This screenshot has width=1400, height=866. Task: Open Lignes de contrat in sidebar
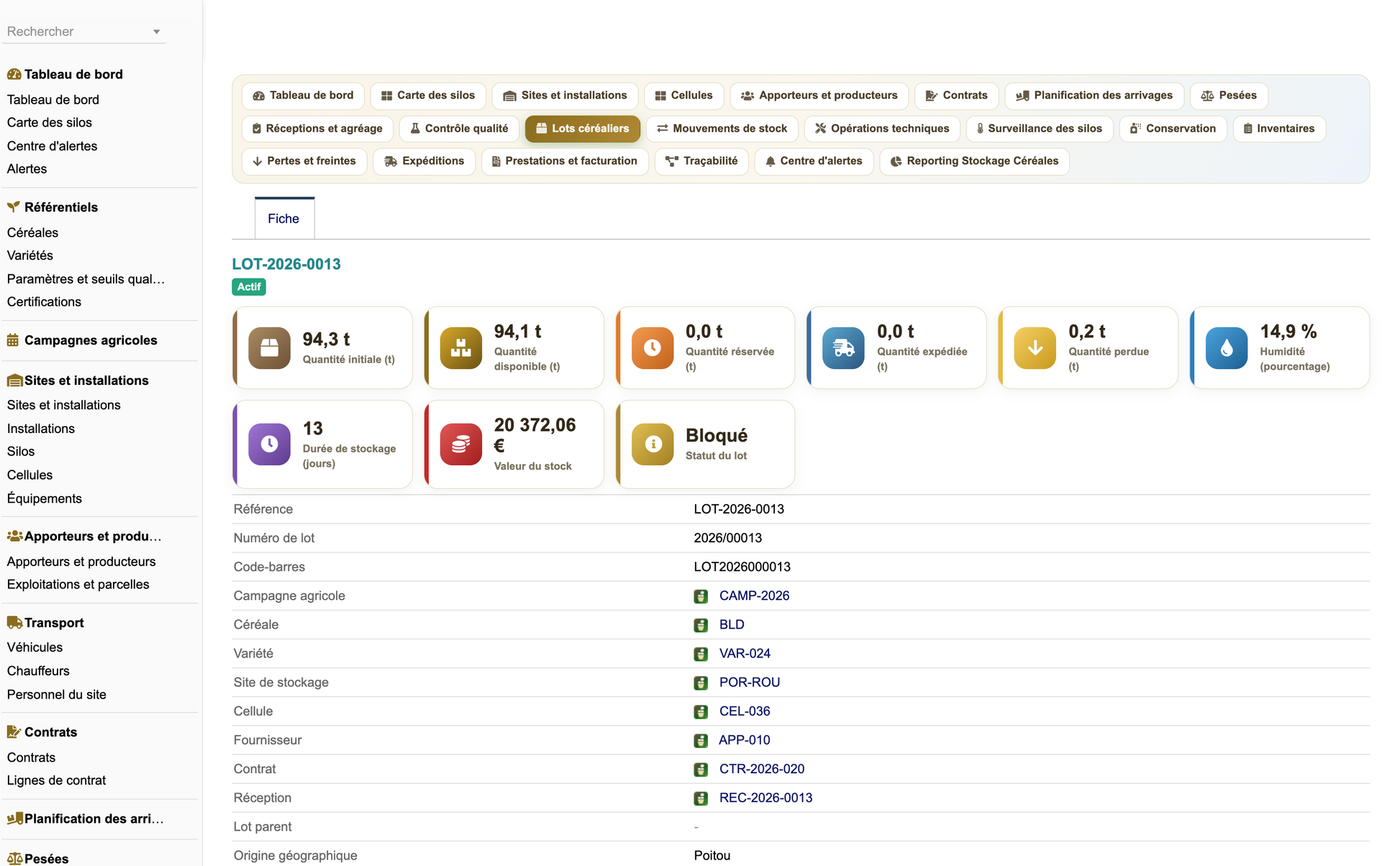56,780
